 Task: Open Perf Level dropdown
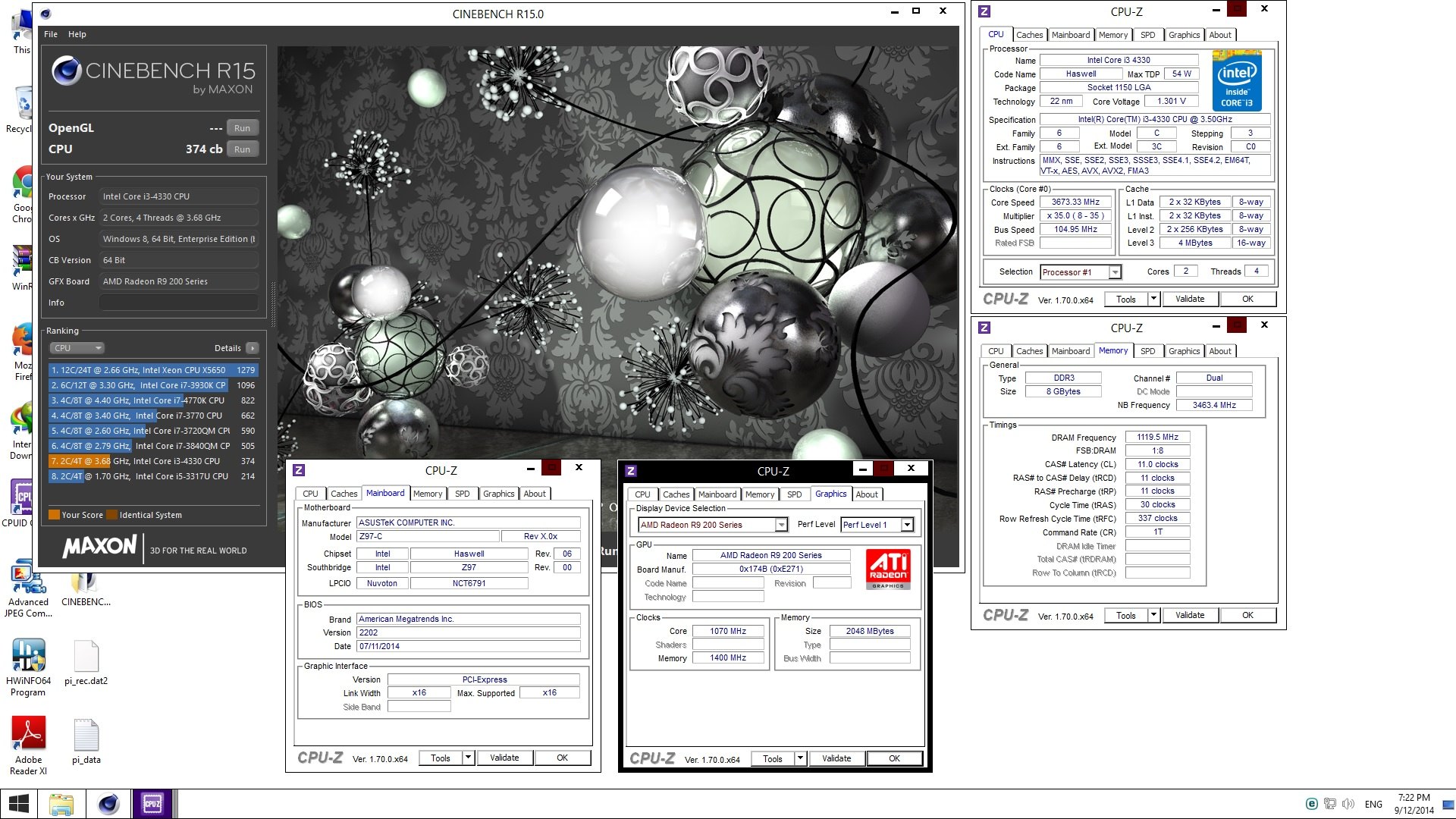pos(877,525)
